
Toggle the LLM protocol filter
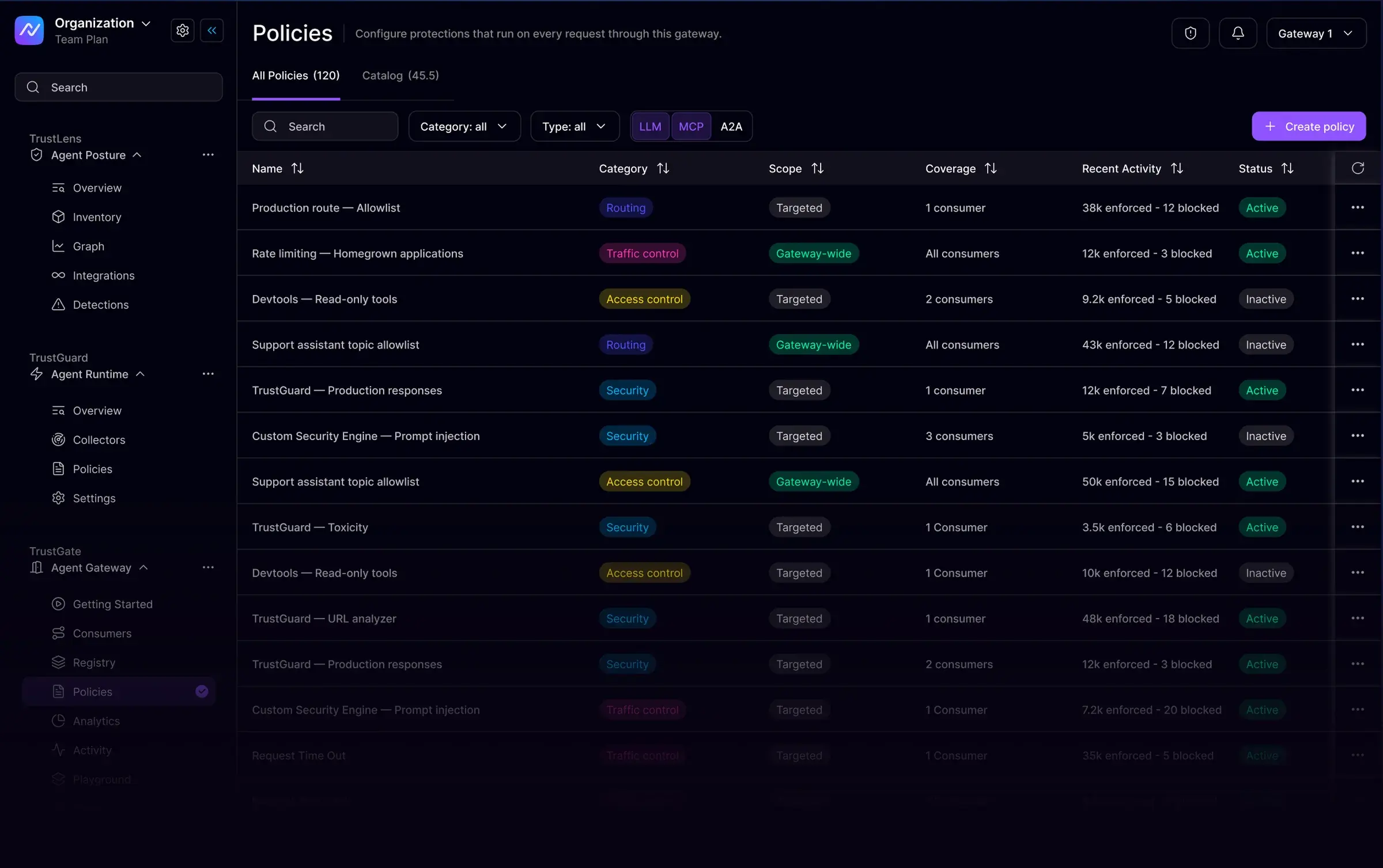point(650,126)
